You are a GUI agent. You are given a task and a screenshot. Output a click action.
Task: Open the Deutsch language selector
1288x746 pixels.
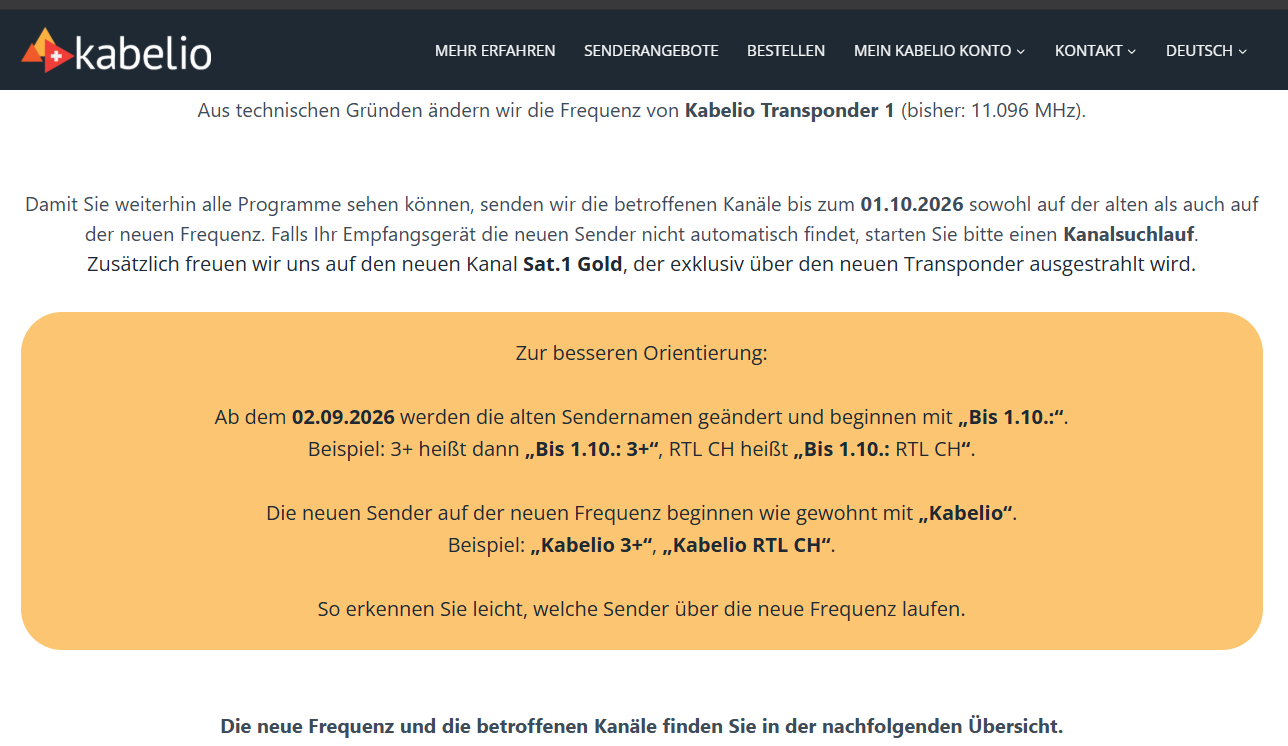[1207, 50]
